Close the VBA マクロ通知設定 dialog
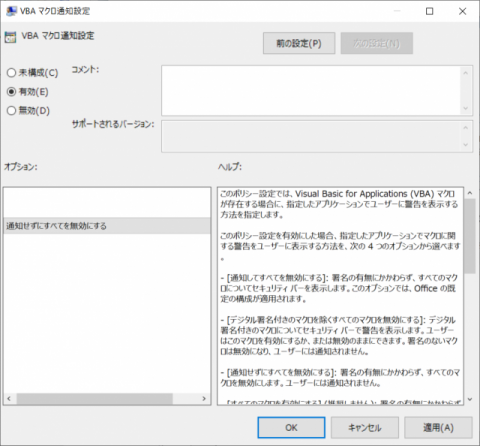The height and width of the screenshot is (446, 480). (x=462, y=11)
